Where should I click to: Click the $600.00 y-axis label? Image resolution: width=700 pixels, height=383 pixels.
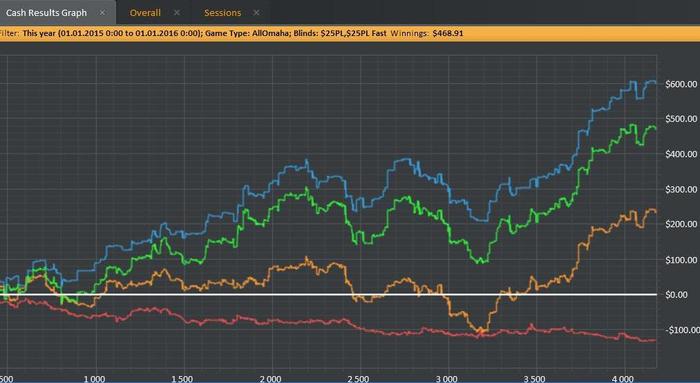(x=681, y=84)
